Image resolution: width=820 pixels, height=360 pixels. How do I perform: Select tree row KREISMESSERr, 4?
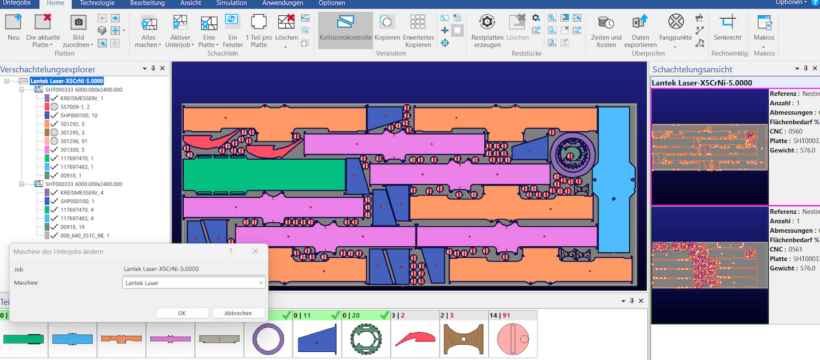pos(82,193)
